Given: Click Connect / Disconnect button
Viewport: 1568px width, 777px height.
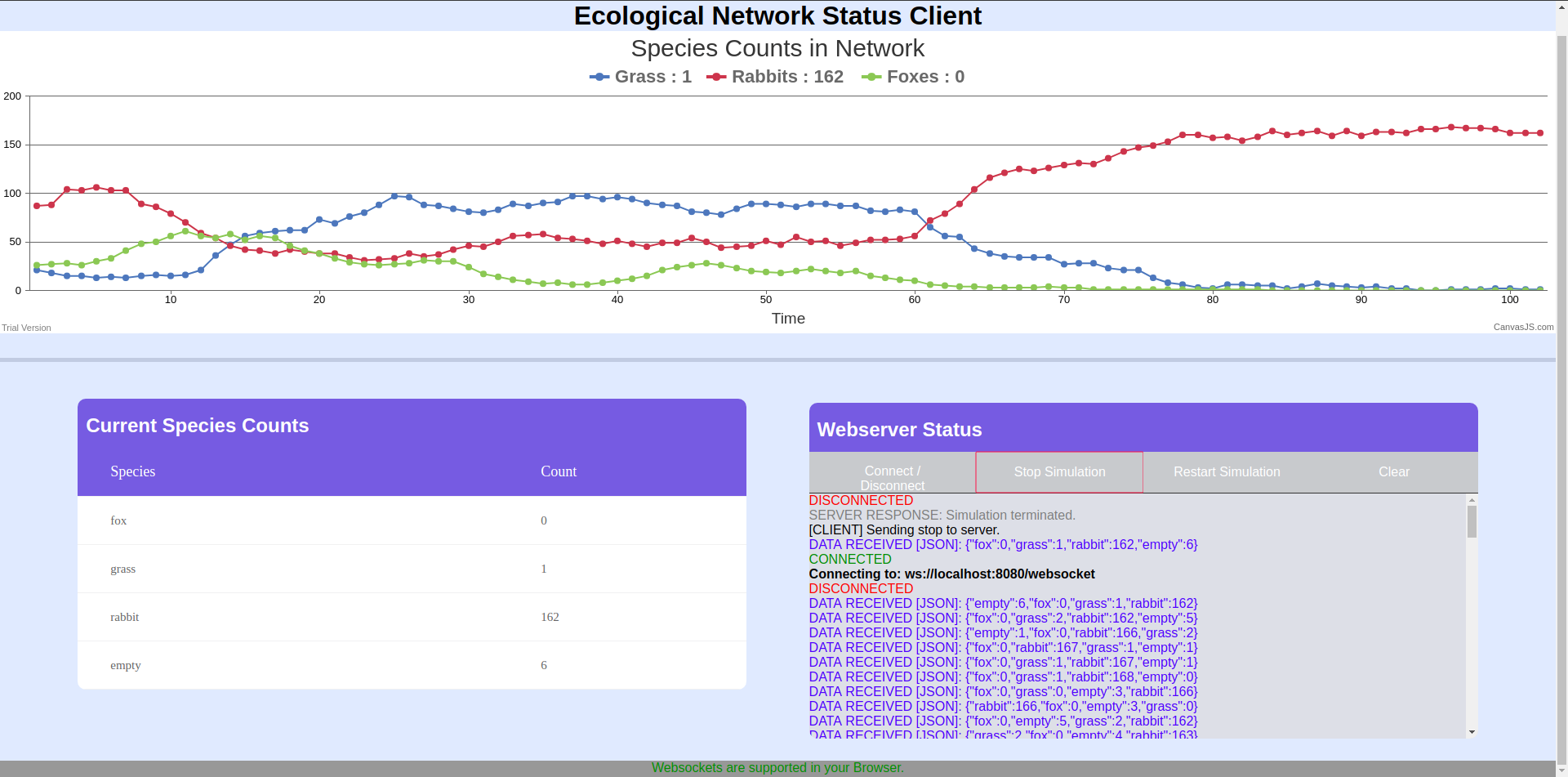Looking at the screenshot, I should (x=893, y=472).
